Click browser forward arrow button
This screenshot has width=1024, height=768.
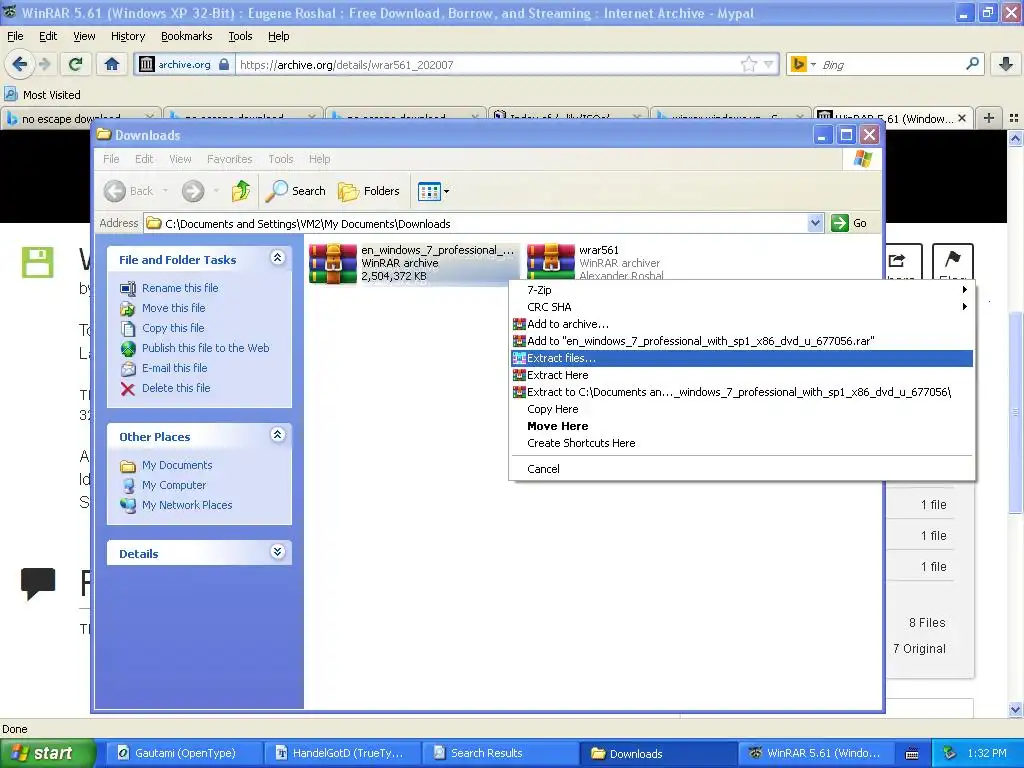[x=44, y=64]
